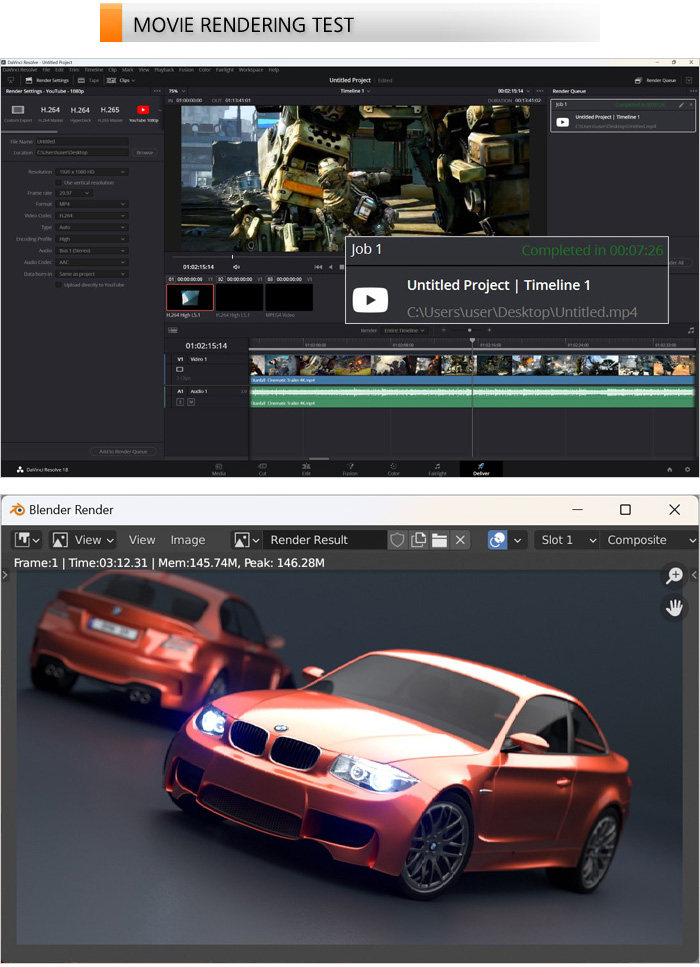
Task: Open Blender editor type dropdown
Action: [27, 540]
